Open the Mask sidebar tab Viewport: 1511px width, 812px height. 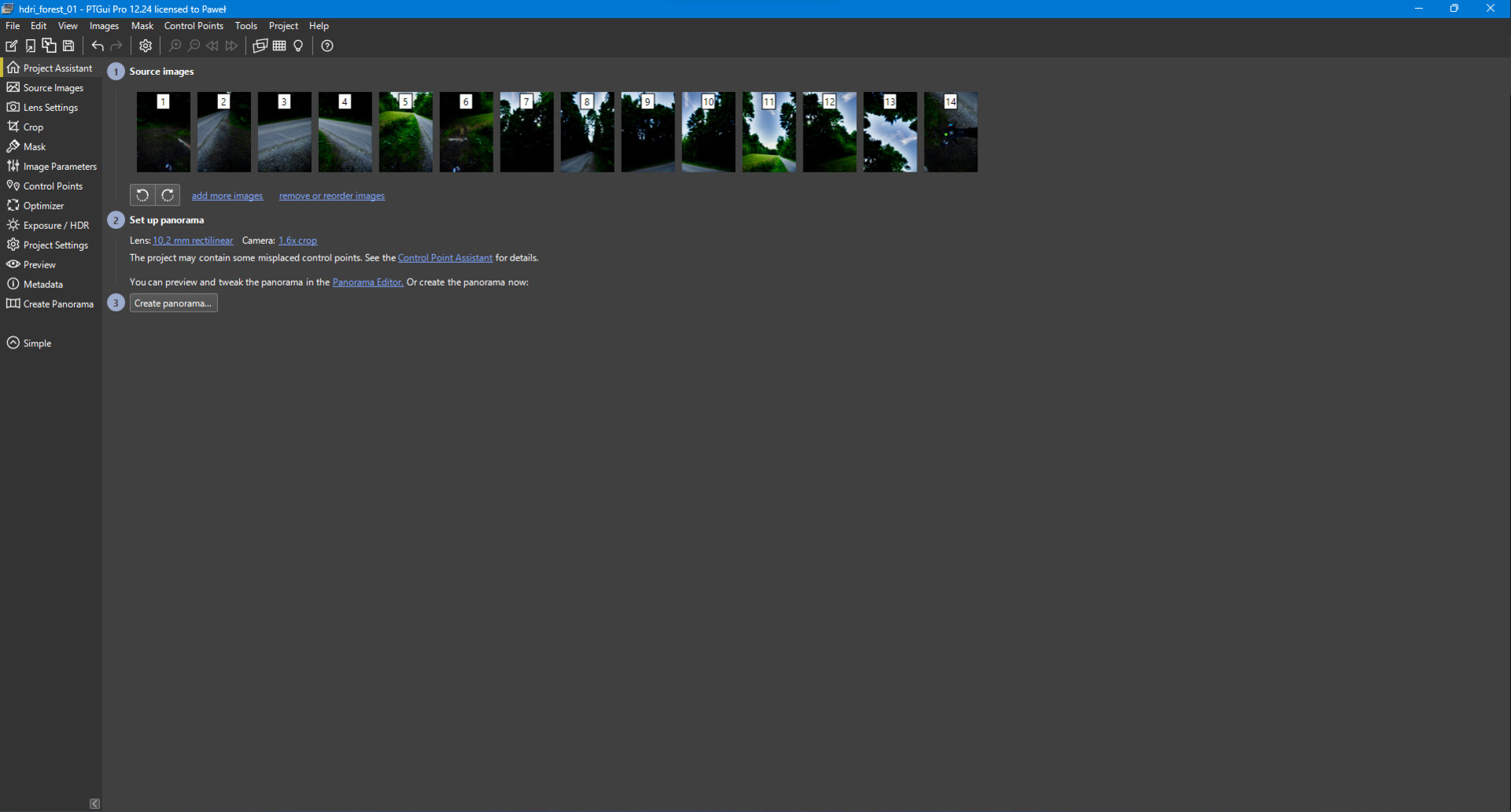[50, 146]
